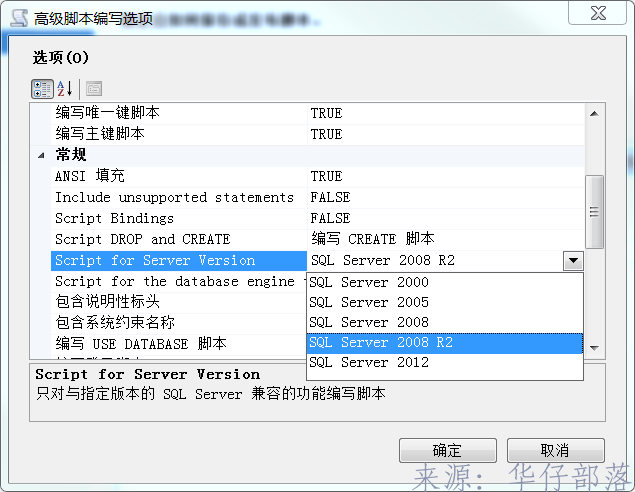Click the Alphabetical sort icon
This screenshot has width=635, height=492.
tap(65, 89)
